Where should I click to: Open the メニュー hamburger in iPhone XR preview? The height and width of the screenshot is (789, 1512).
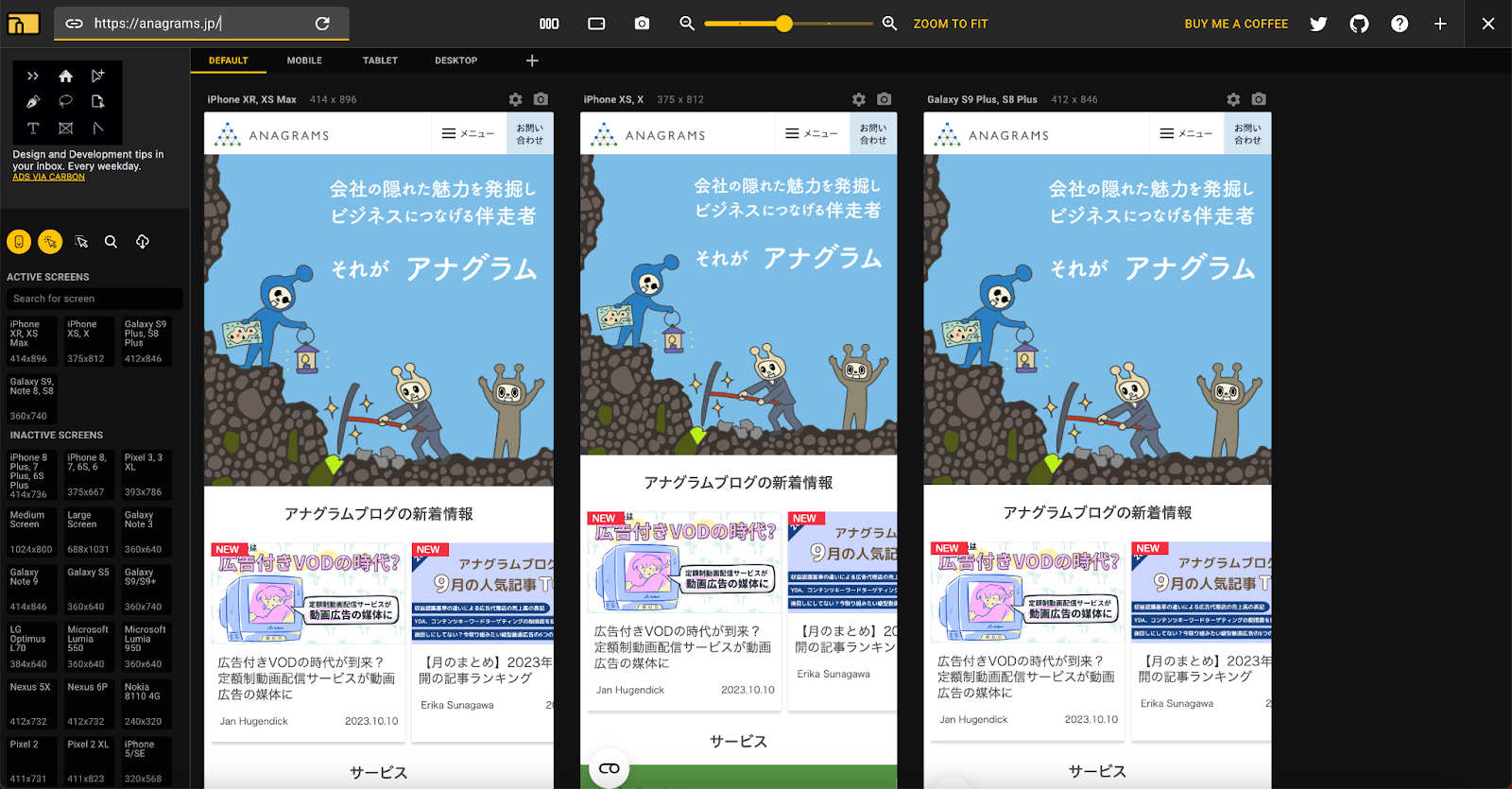(468, 134)
